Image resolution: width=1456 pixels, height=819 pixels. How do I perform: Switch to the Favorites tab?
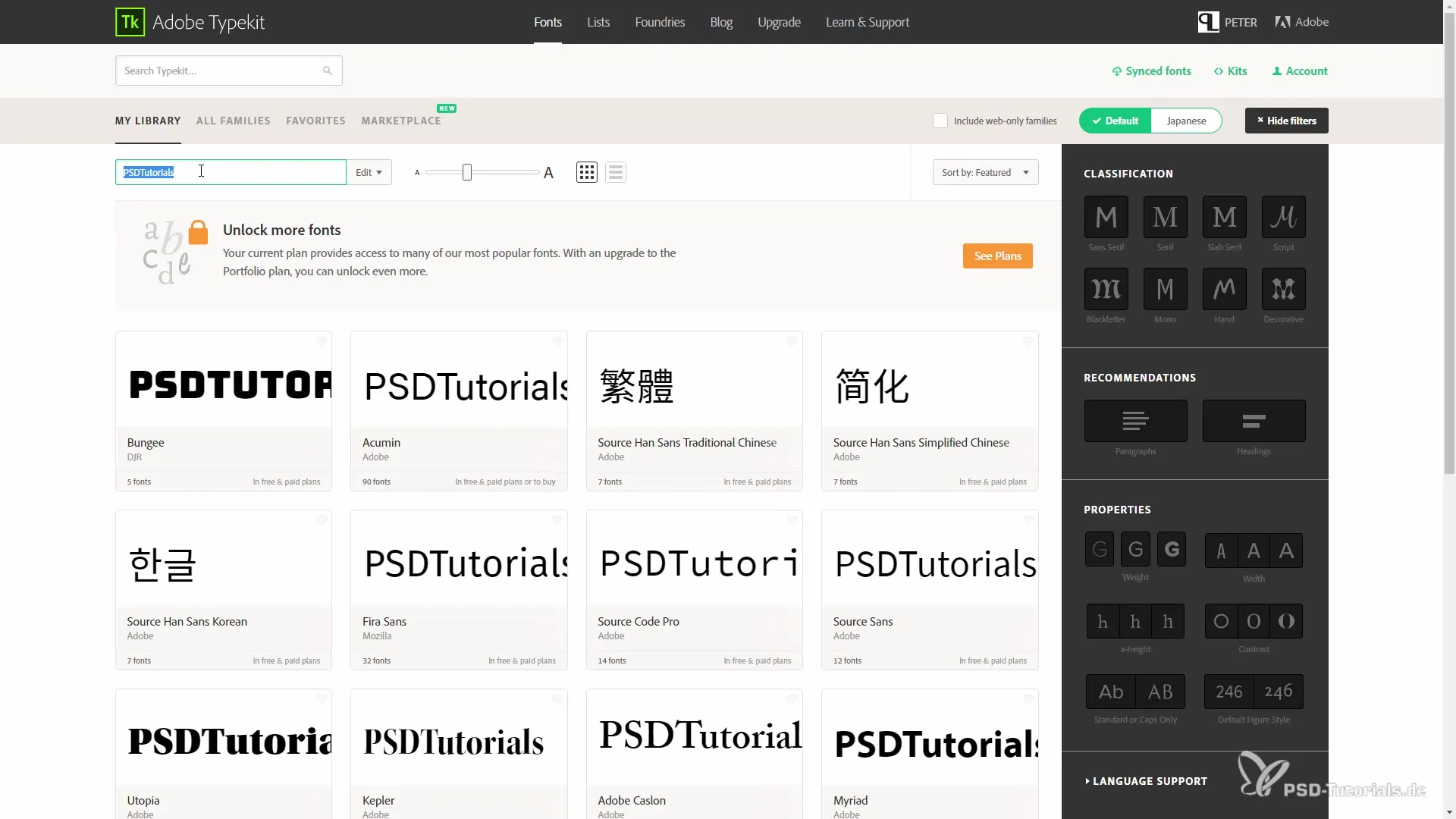315,121
